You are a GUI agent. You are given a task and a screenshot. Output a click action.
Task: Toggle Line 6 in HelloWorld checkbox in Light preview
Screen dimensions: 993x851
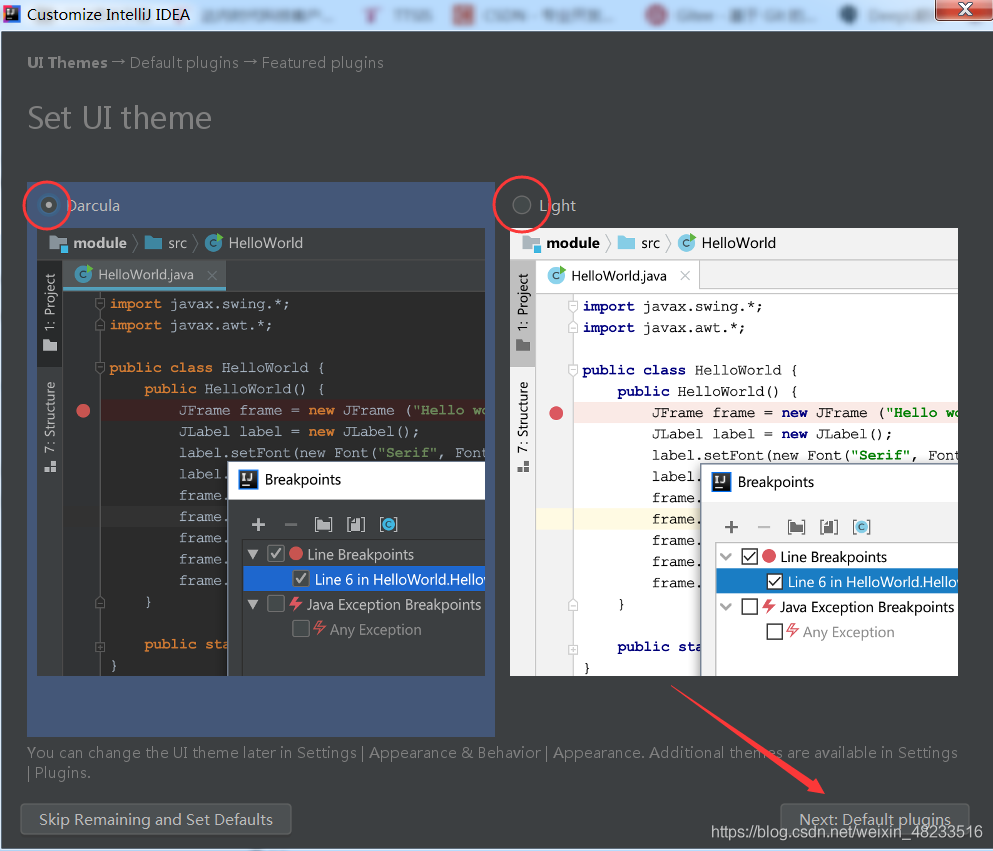(x=774, y=581)
